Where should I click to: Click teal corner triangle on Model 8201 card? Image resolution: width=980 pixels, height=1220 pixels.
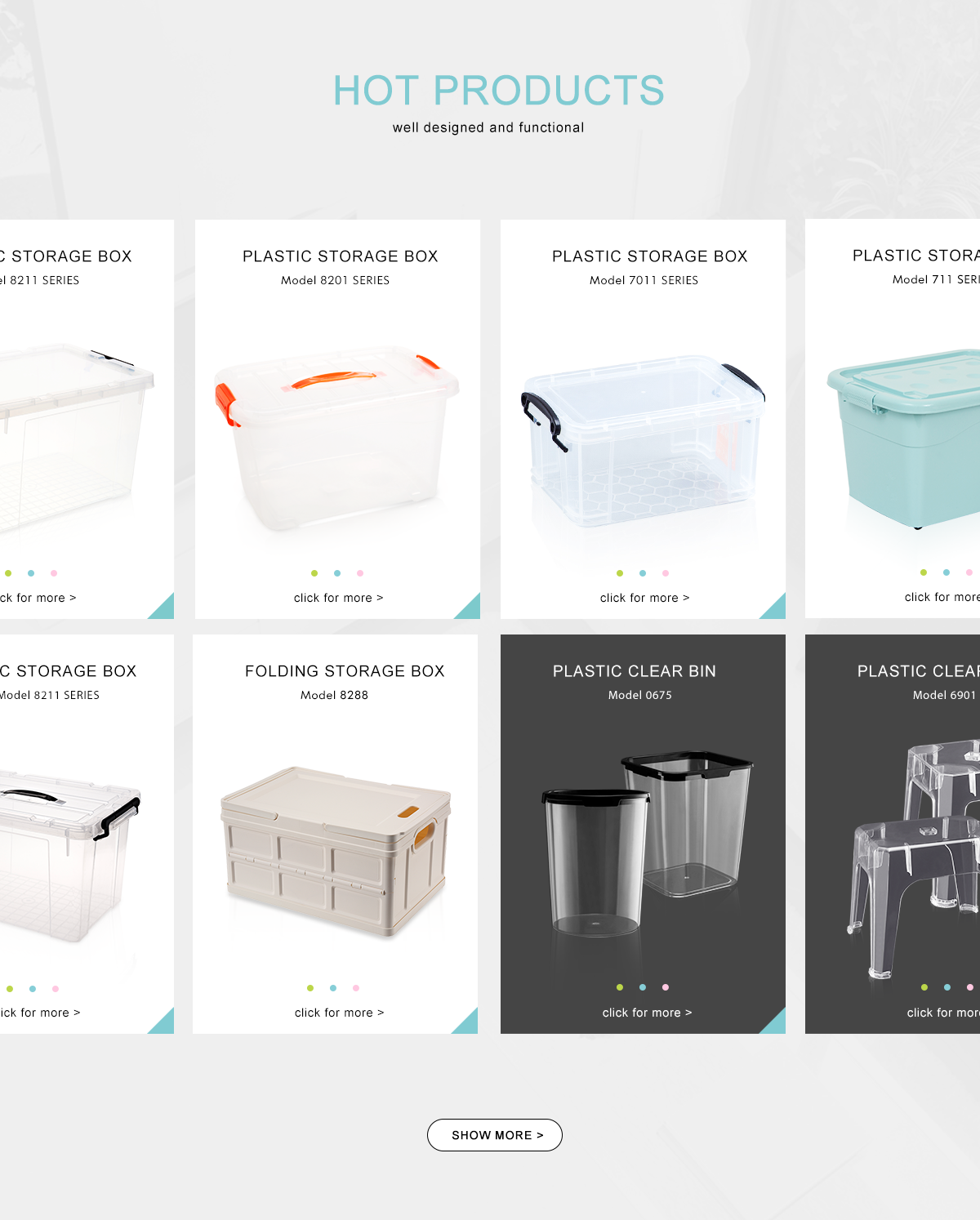pos(467,606)
